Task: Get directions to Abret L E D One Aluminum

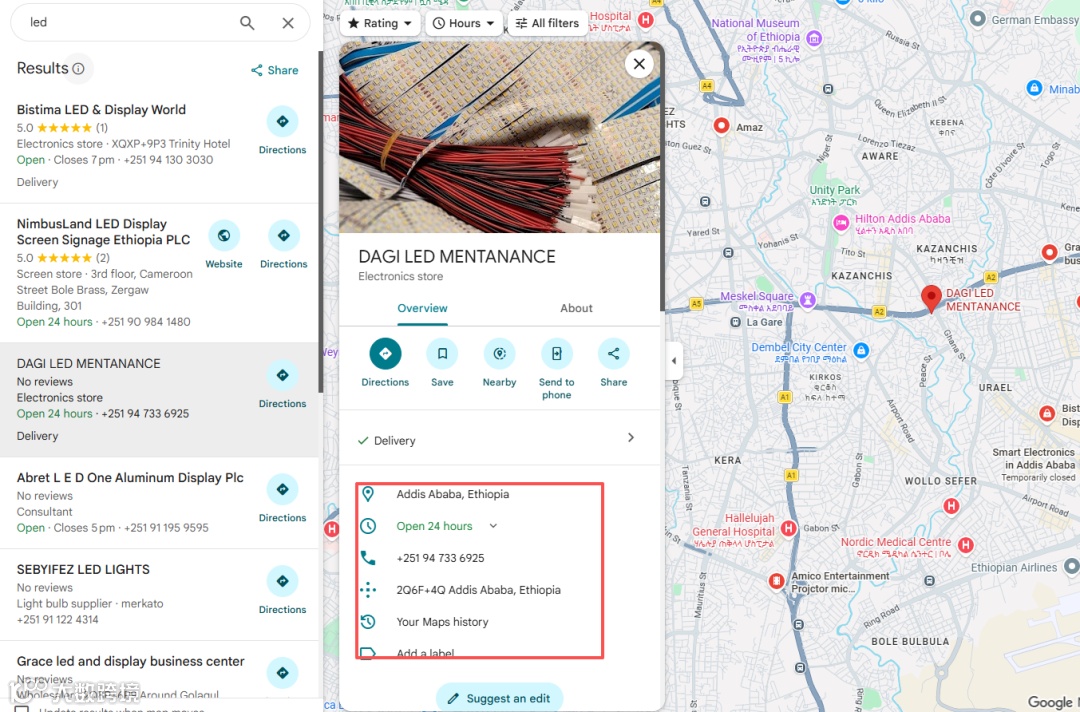Action: [x=282, y=499]
